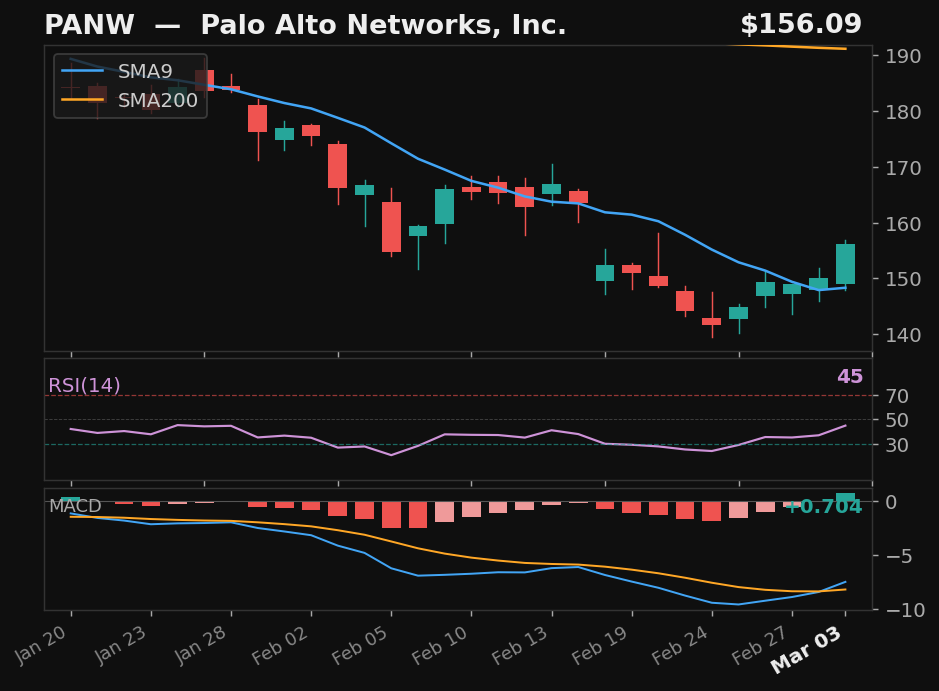
Task: Click the MACD panel label
Action: [x=74, y=506]
